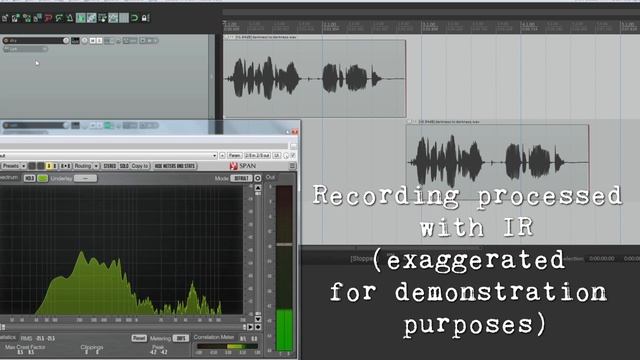Screen dimensions: 640x360
Task: Toggle the metronome icon
Action: point(70,18)
